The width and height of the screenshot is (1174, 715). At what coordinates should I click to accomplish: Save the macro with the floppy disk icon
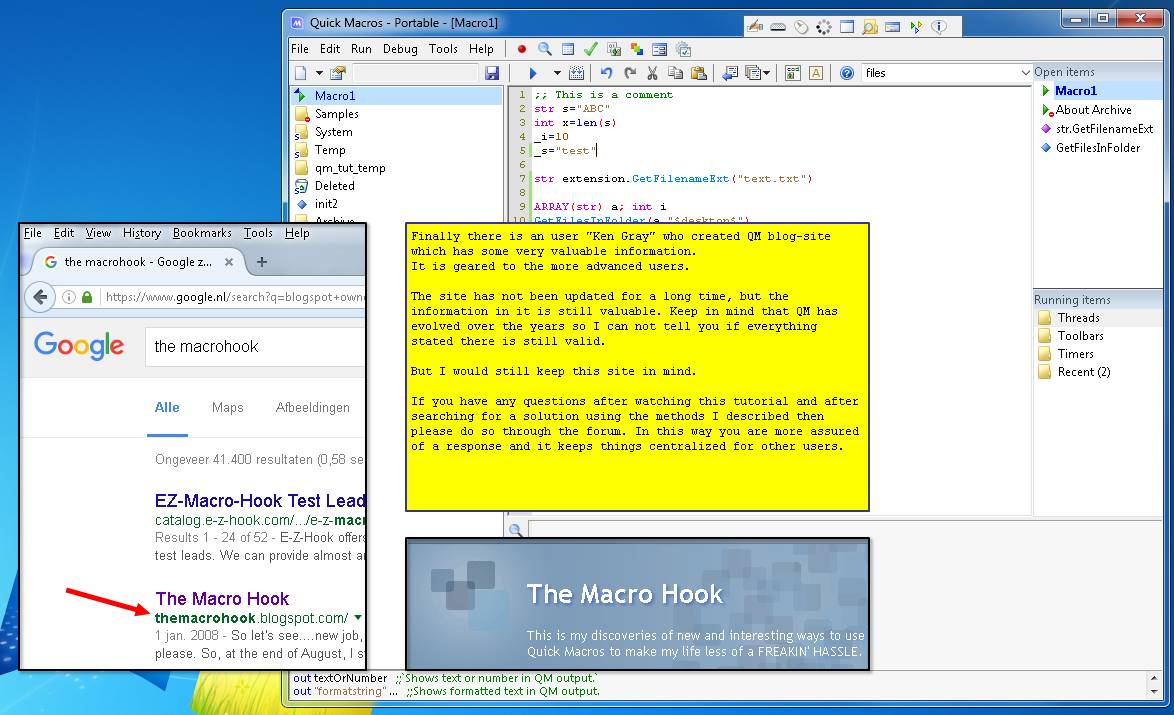tap(492, 73)
